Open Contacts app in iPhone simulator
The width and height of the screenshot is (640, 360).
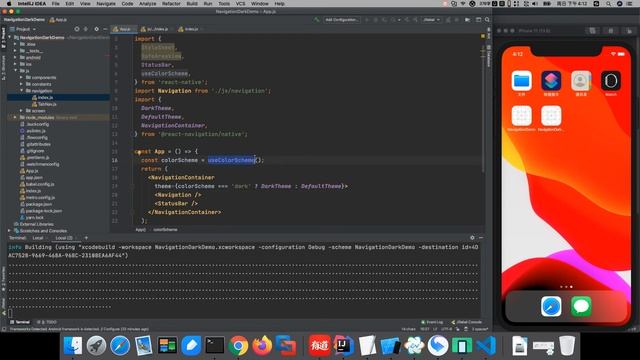pyautogui.click(x=581, y=80)
